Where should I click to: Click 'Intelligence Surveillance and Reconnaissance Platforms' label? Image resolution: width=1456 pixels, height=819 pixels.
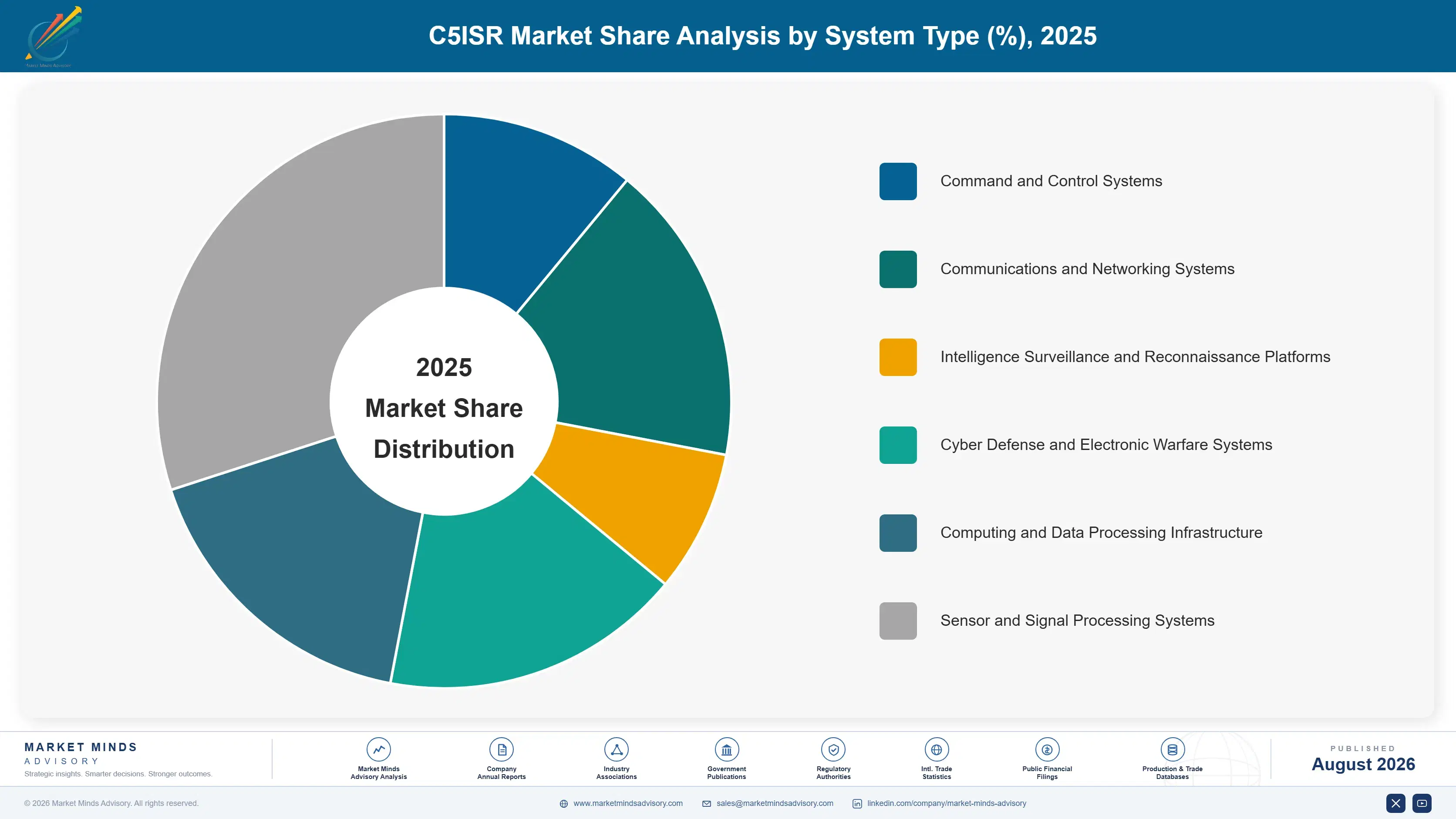tap(1135, 357)
